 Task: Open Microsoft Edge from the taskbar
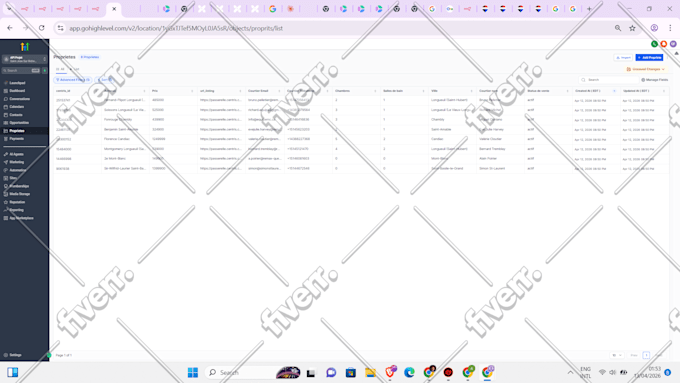click(409, 372)
